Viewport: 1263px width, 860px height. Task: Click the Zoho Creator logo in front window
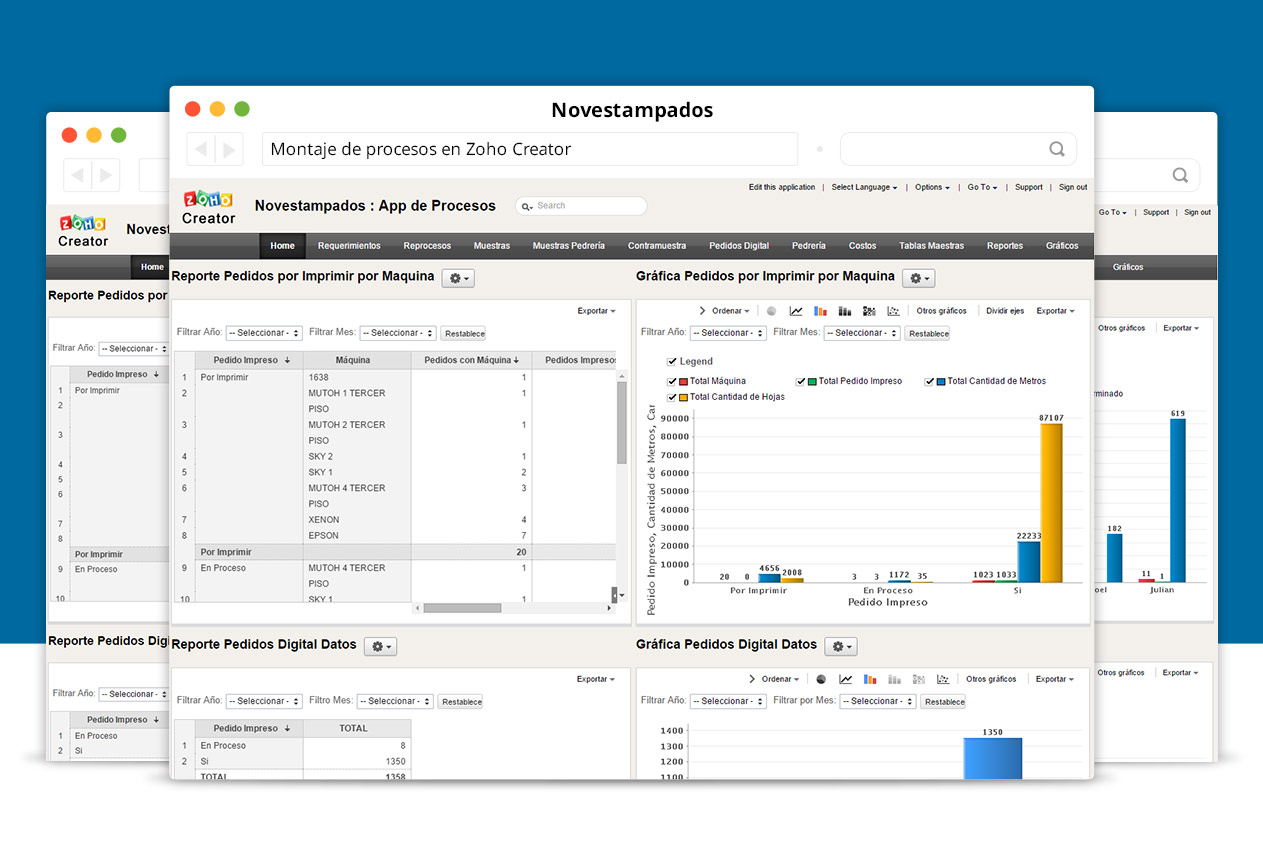(208, 207)
